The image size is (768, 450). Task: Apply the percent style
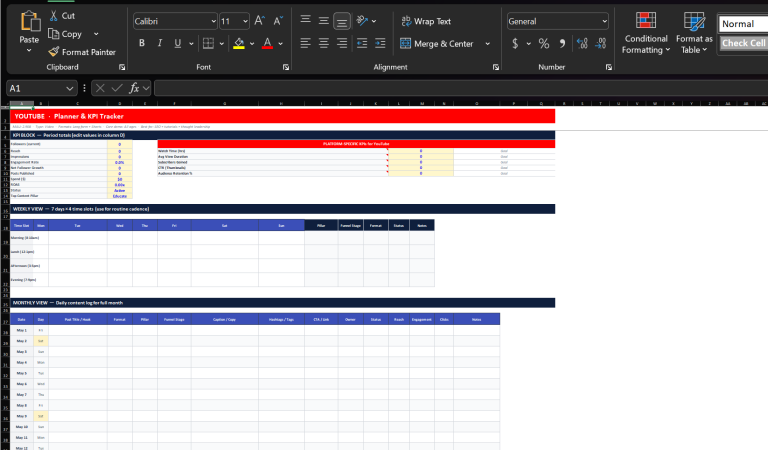pos(544,43)
